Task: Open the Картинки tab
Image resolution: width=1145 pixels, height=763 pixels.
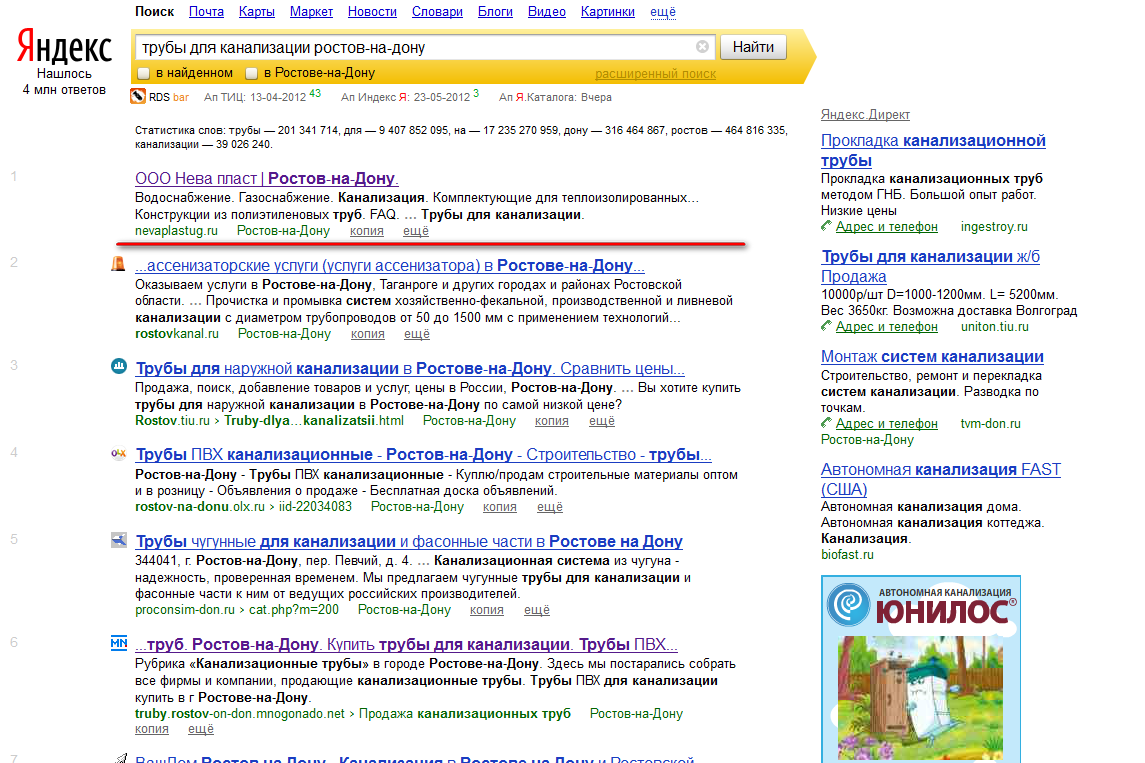Action: 608,12
